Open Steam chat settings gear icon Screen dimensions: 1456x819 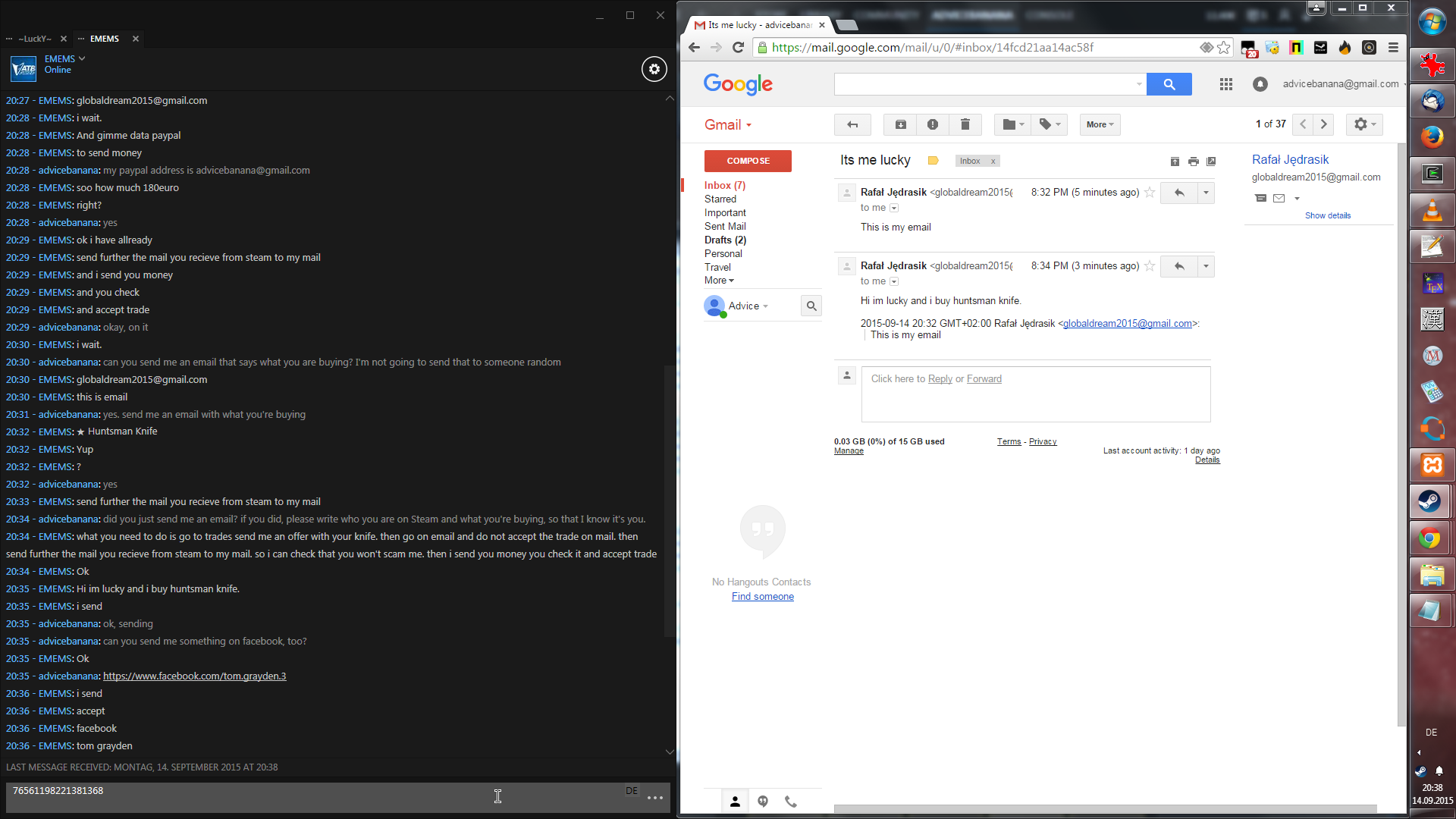point(654,69)
